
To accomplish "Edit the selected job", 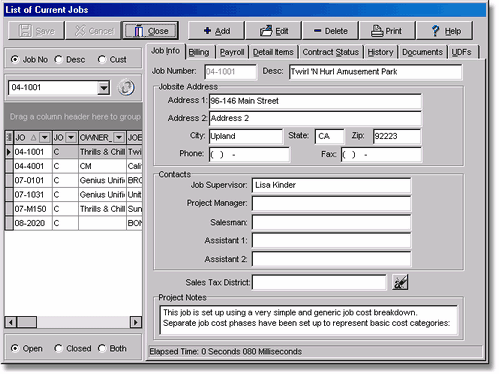I will pyautogui.click(x=274, y=31).
